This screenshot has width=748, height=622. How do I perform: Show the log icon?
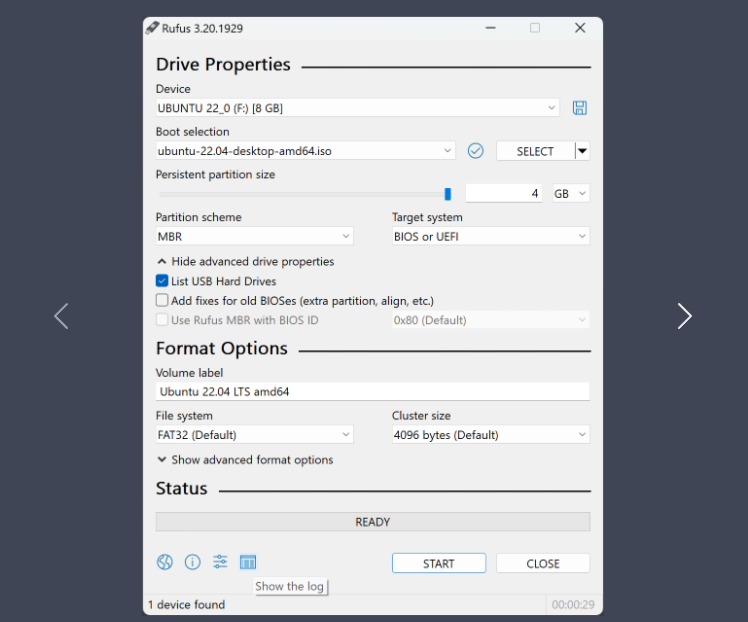(x=248, y=562)
